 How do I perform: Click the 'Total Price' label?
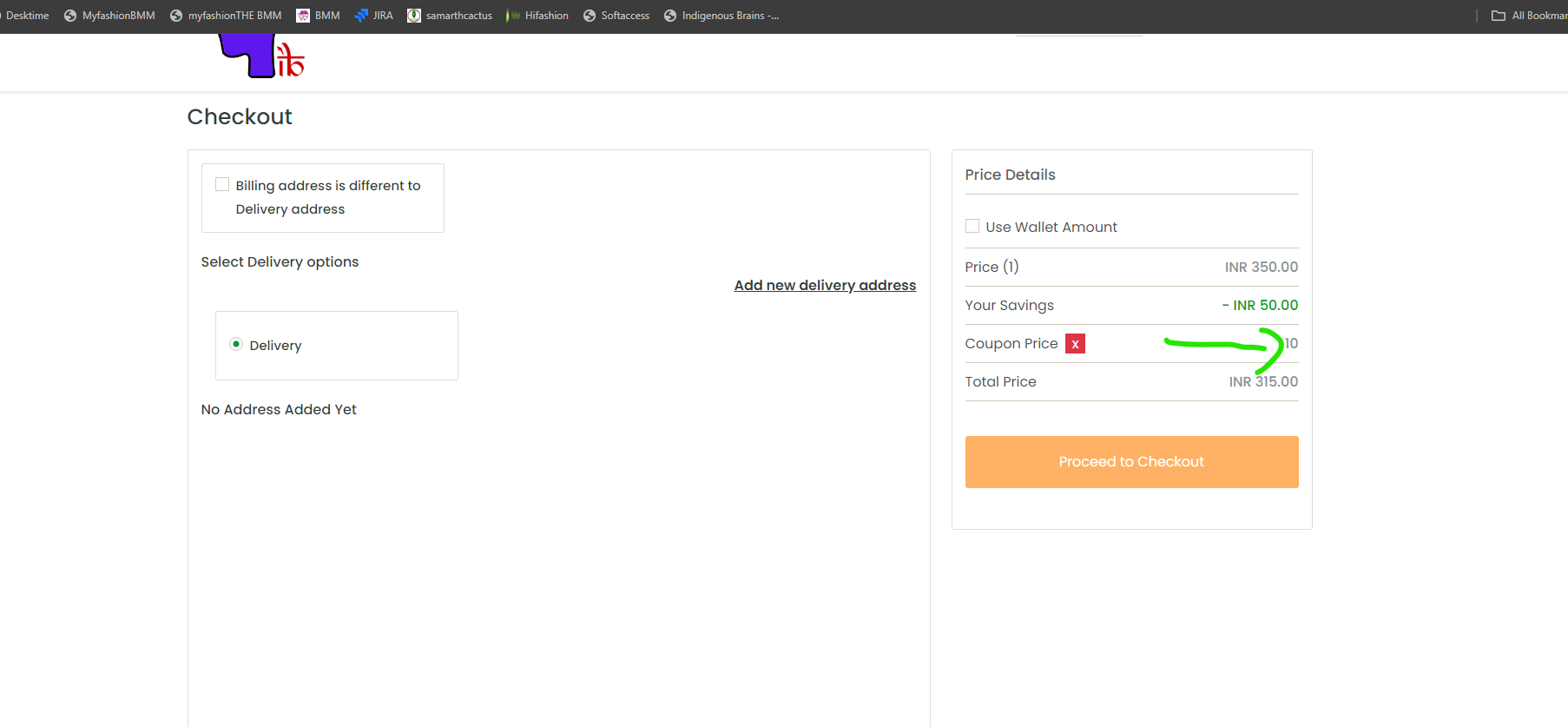[1001, 381]
